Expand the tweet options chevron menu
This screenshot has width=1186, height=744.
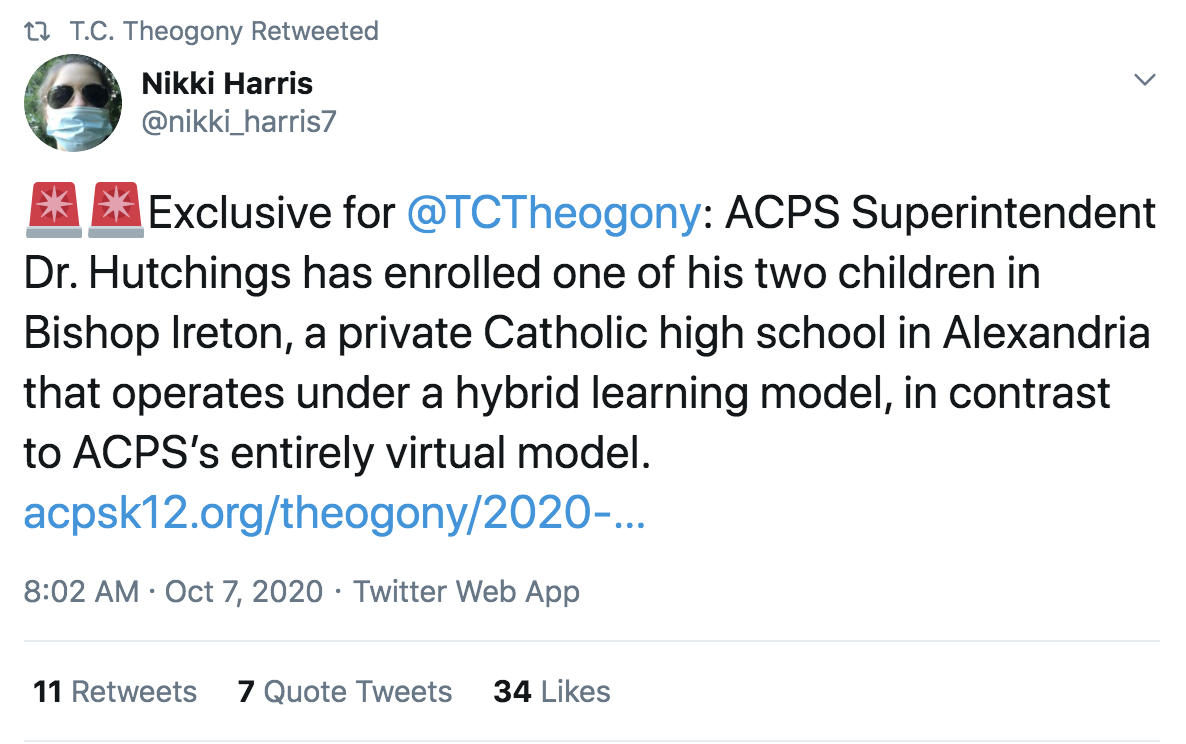[x=1144, y=79]
